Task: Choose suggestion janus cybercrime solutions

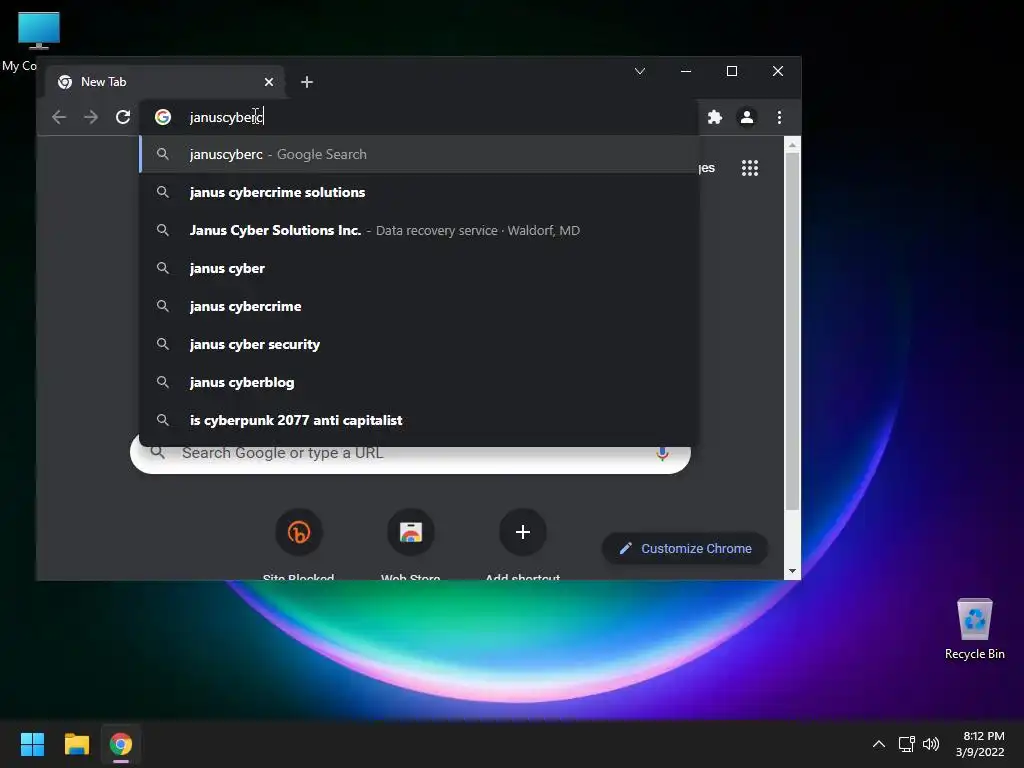Action: 419,192
